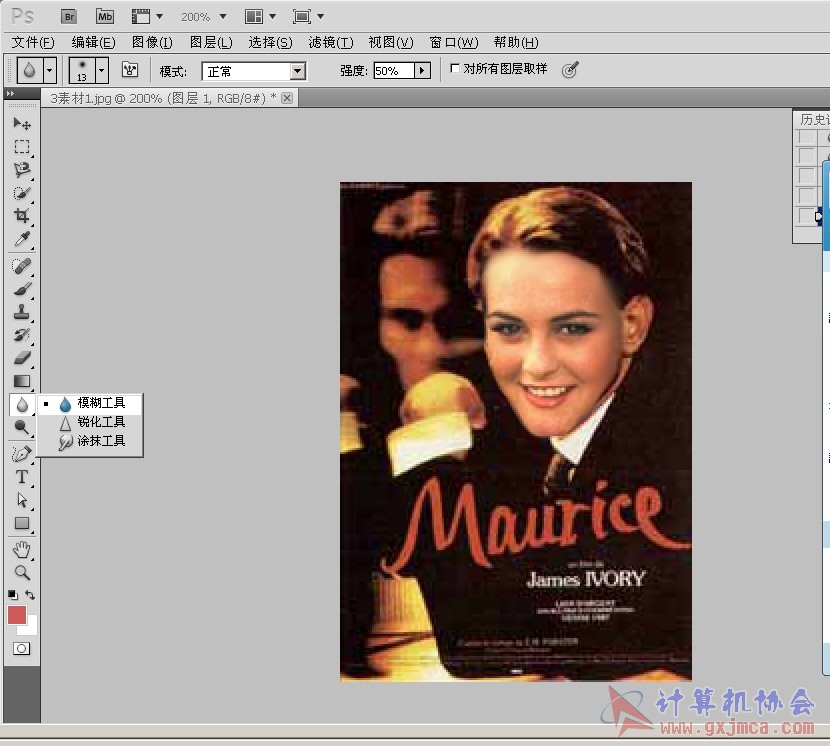The height and width of the screenshot is (746, 830).
Task: Set the white background color swatch
Action: pyautogui.click(x=31, y=628)
